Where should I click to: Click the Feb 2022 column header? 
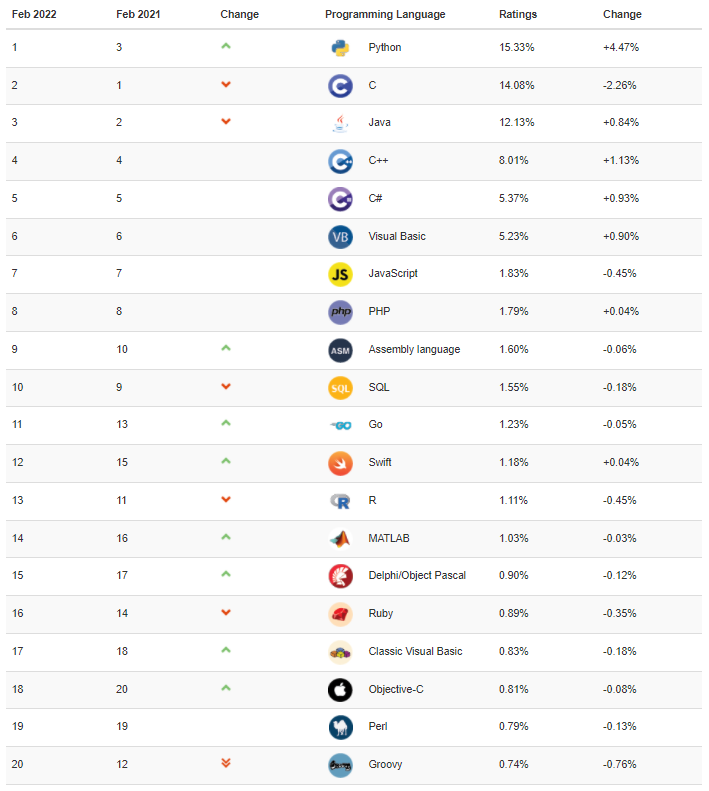pyautogui.click(x=34, y=15)
